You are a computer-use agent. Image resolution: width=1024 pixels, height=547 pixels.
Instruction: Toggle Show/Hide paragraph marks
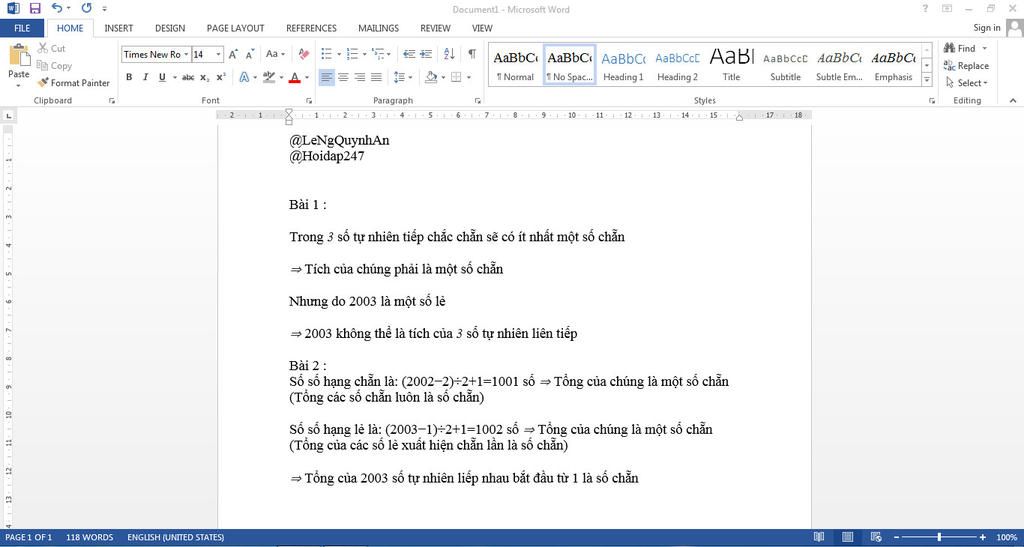pos(472,54)
